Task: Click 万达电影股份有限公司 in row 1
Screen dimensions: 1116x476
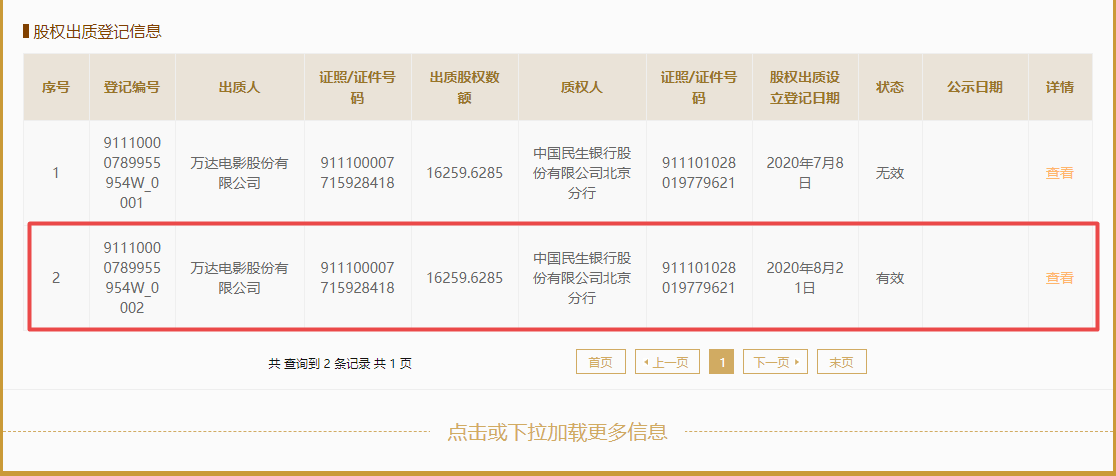Action: (240, 173)
